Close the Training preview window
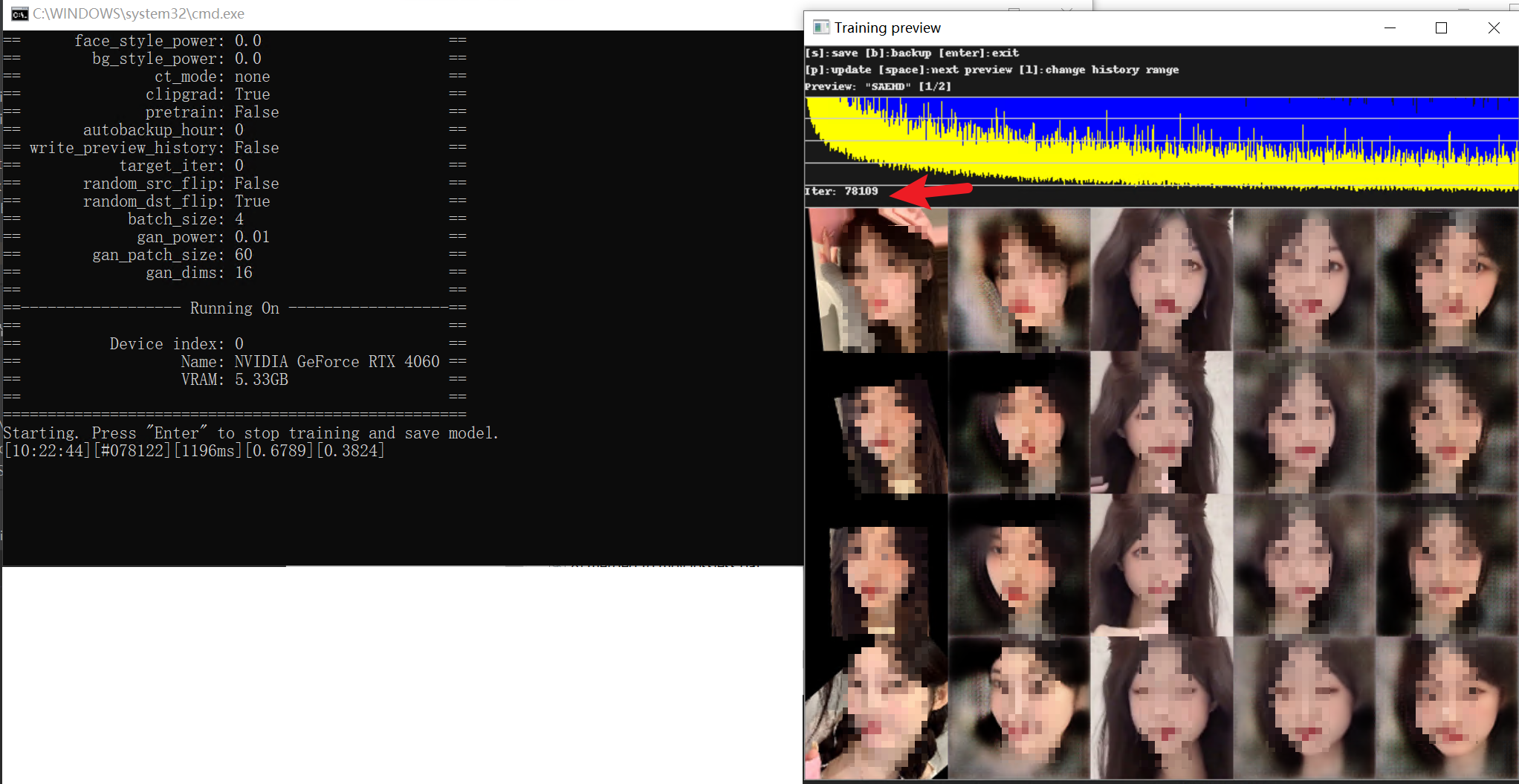 (1494, 27)
